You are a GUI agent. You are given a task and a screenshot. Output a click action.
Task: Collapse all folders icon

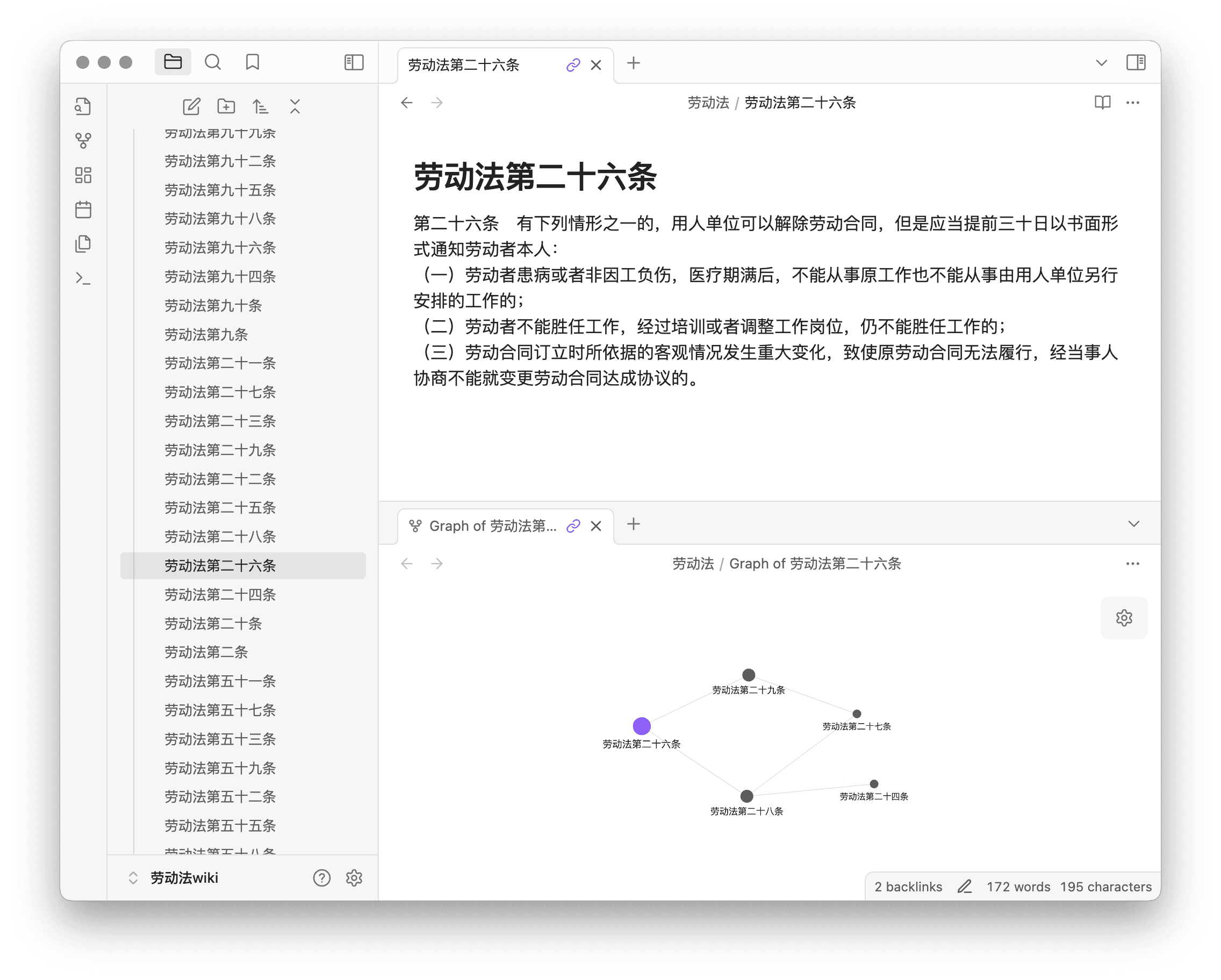pyautogui.click(x=295, y=106)
